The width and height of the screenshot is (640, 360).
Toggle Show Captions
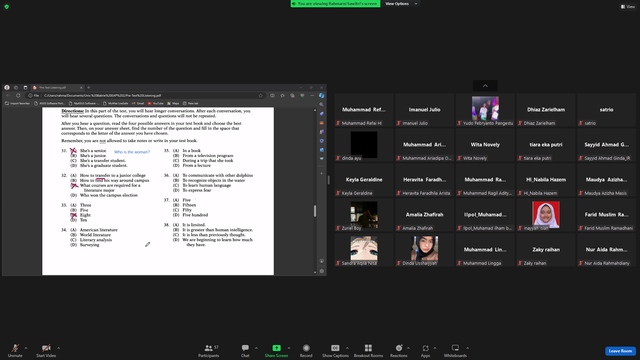point(335,350)
